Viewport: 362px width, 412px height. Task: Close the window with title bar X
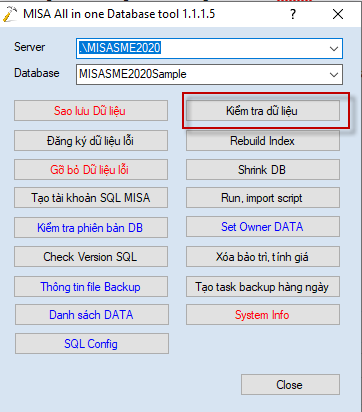click(x=338, y=14)
